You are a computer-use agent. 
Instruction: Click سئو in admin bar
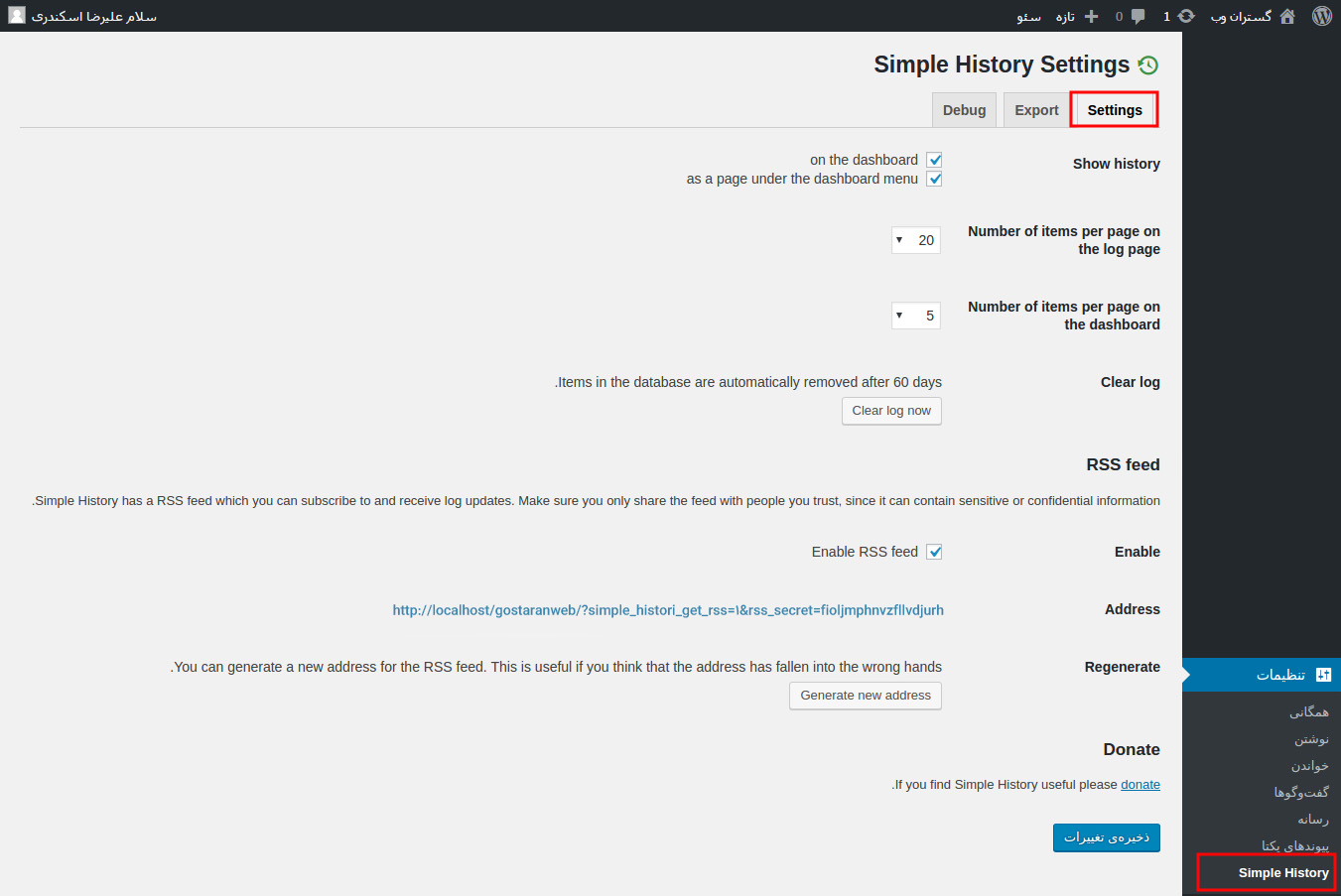tap(1029, 16)
